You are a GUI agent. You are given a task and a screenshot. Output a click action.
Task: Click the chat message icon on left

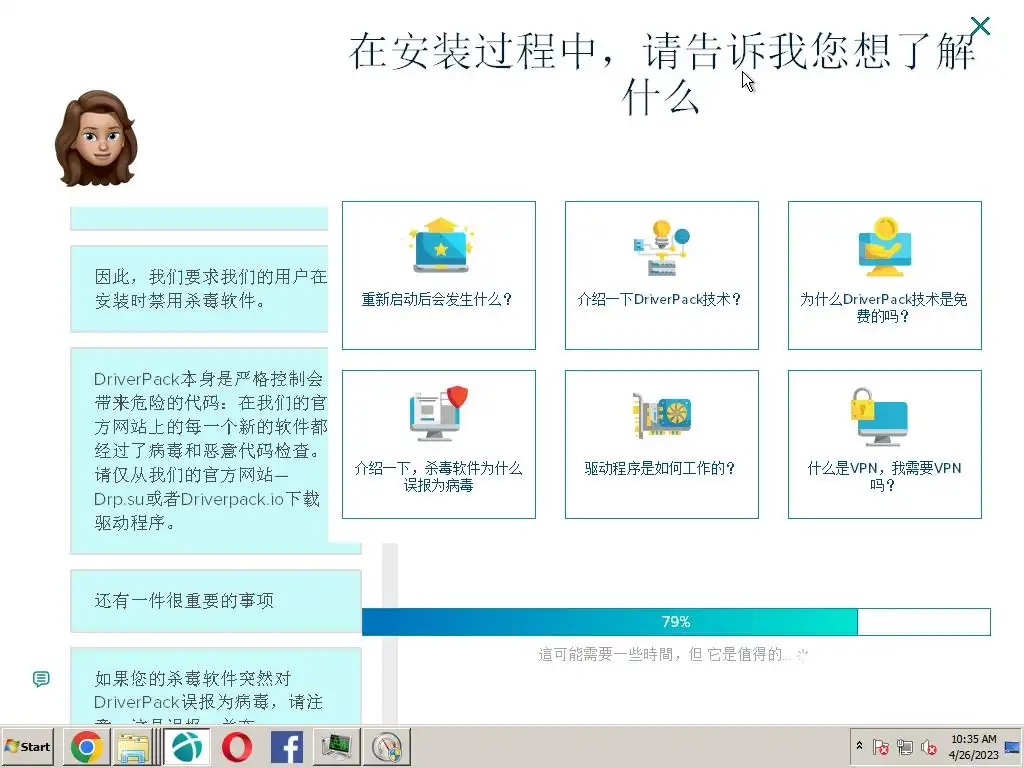[41, 679]
